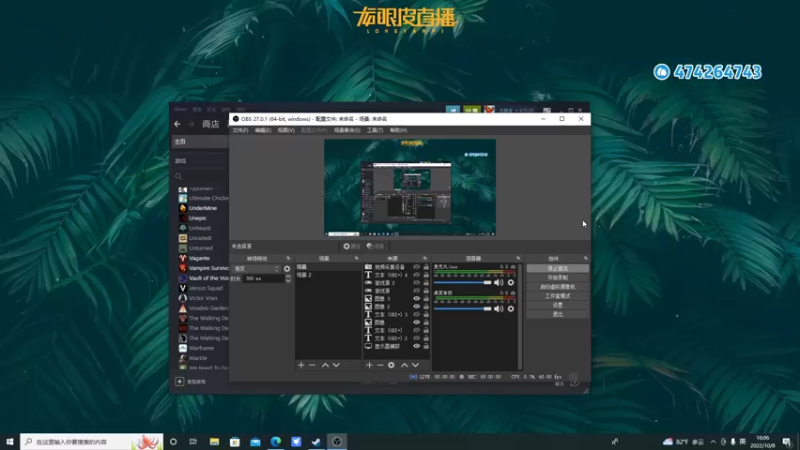The width and height of the screenshot is (800, 450).
Task: Pop out the audio mixer dock icon
Action: pos(518,259)
